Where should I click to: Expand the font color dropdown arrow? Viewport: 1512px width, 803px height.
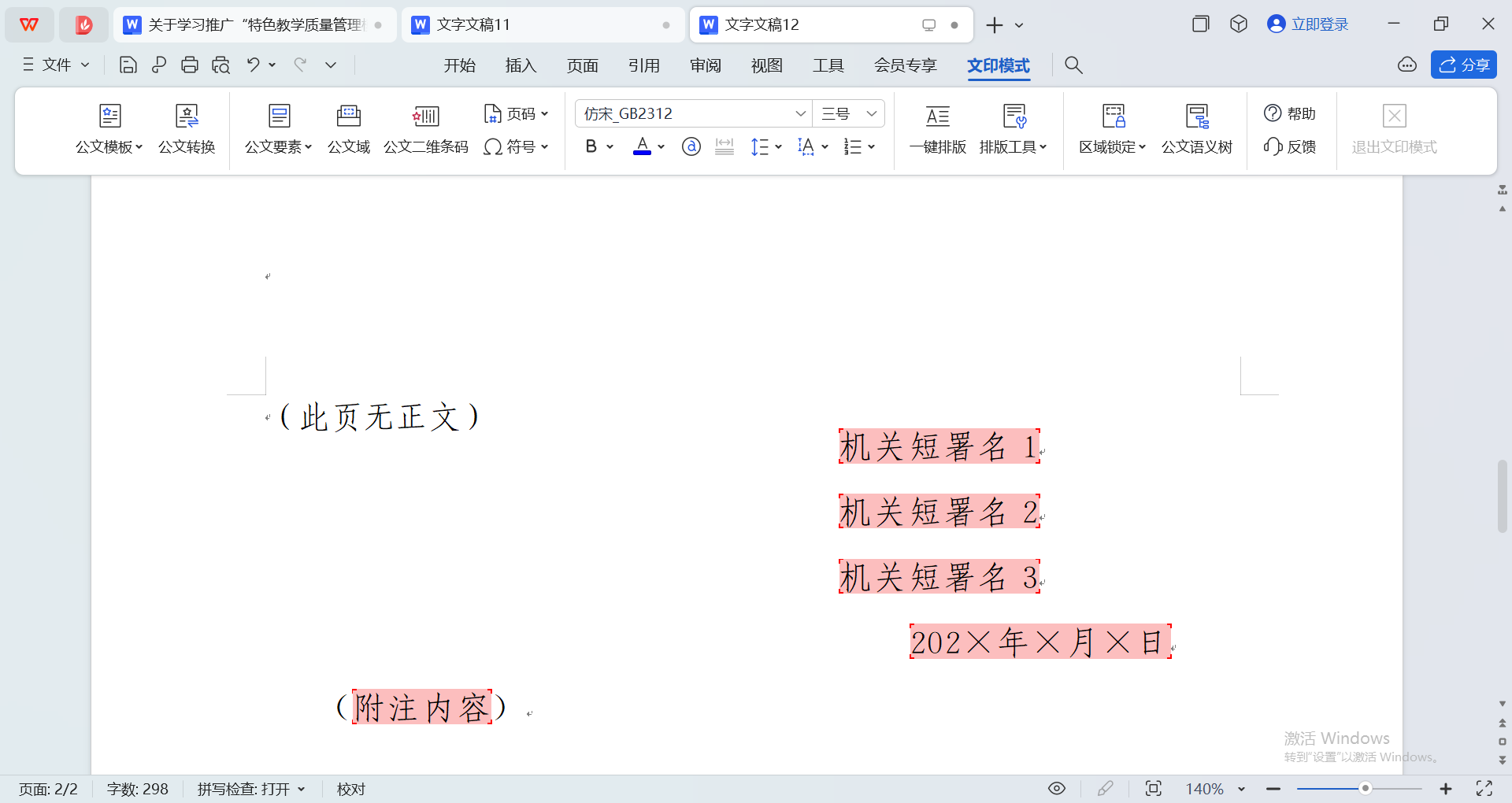661,147
